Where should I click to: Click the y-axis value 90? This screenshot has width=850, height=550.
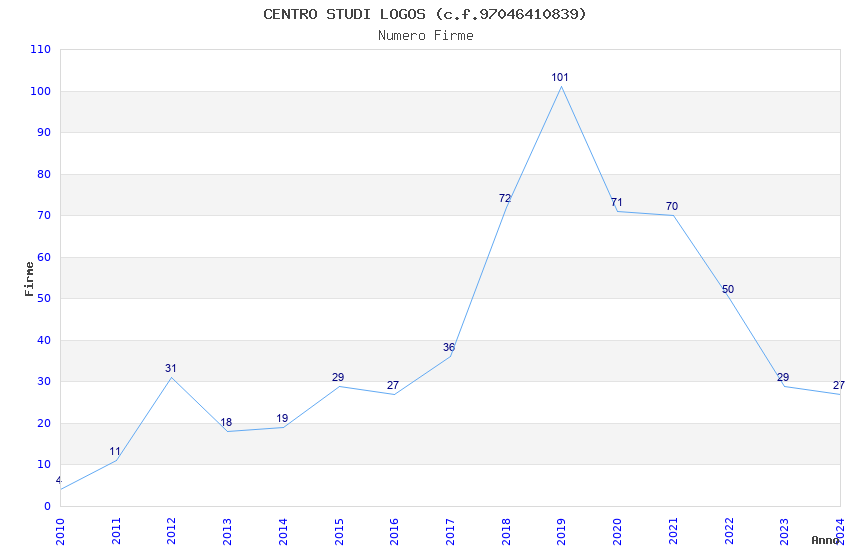pyautogui.click(x=44, y=132)
